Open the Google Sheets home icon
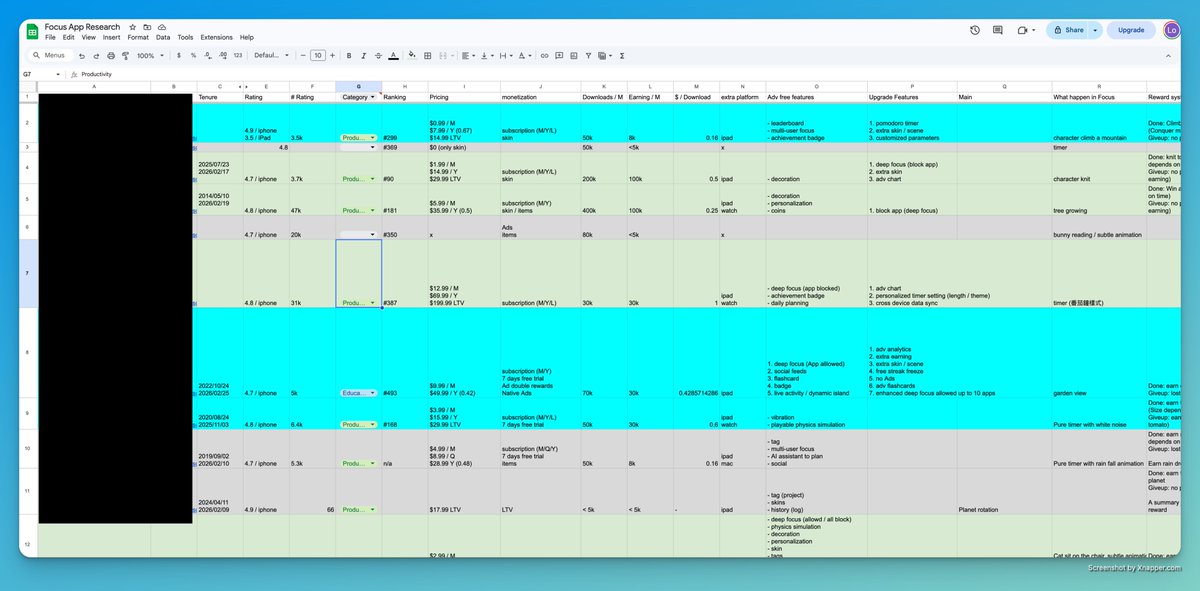The image size is (1200, 591). point(33,31)
